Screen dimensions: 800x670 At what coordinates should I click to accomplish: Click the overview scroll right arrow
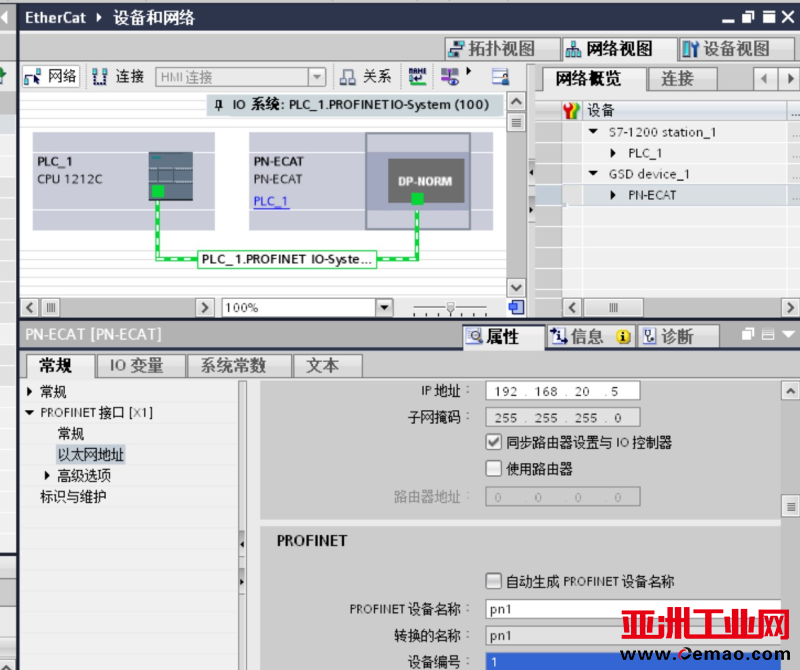point(790,308)
